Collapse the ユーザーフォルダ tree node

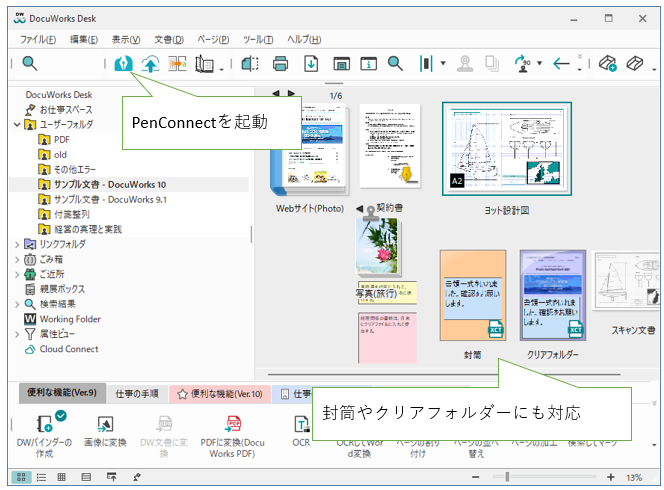coord(17,125)
